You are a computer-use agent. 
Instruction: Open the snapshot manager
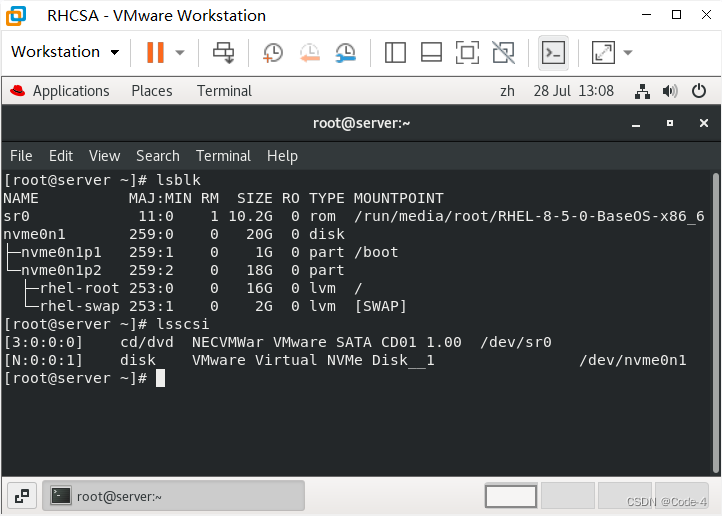coord(345,52)
